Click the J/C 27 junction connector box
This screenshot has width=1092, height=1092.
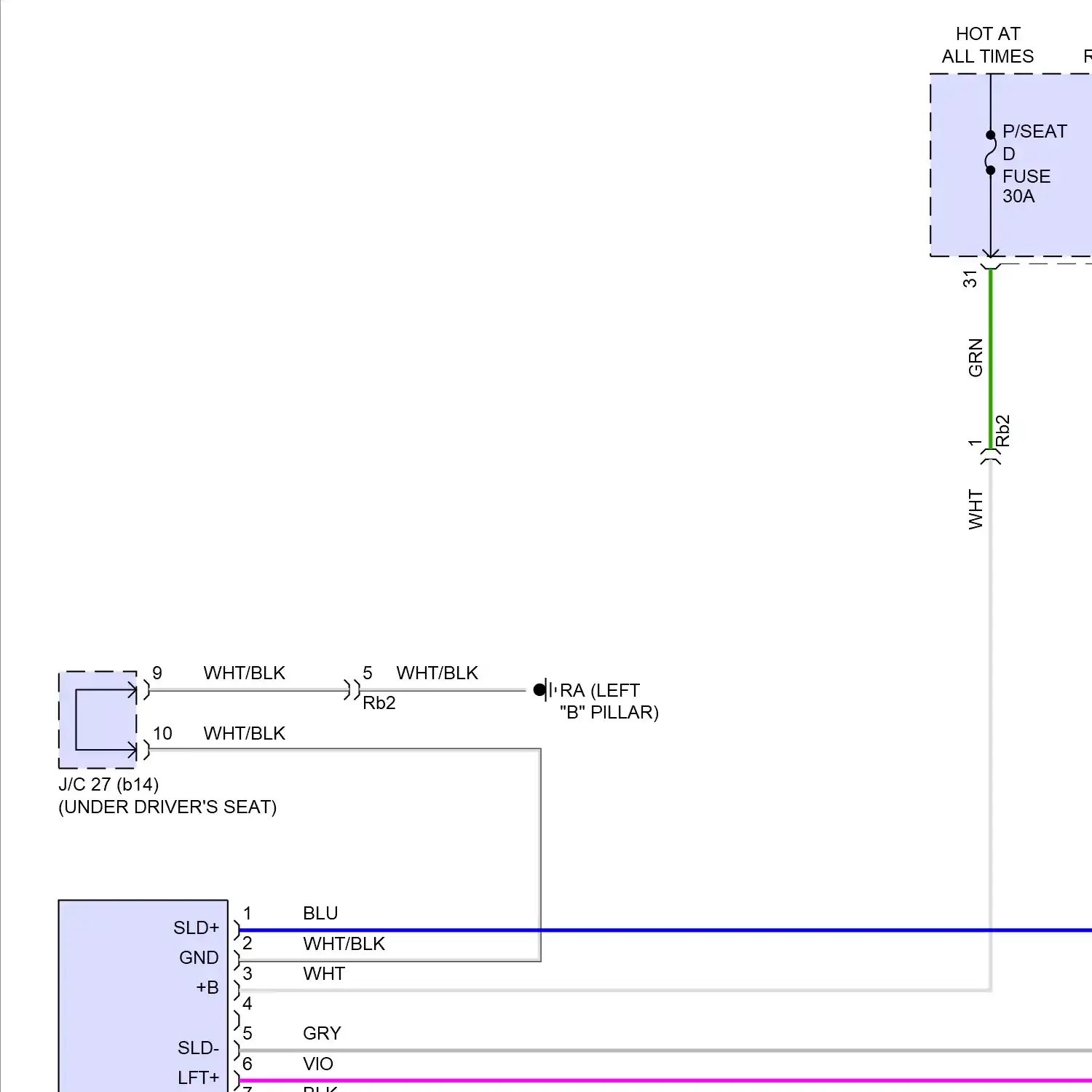pos(98,720)
